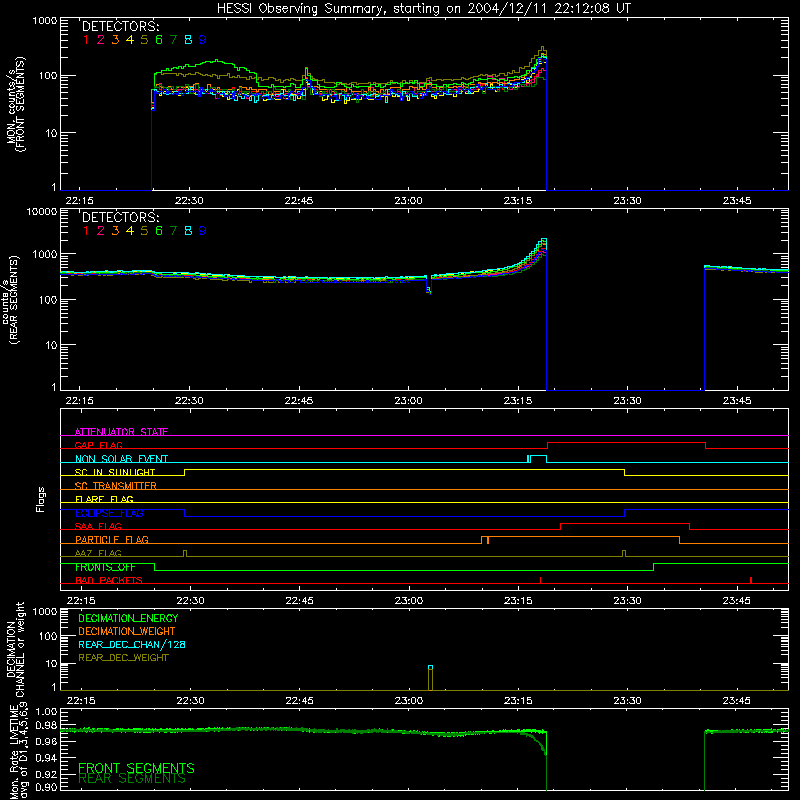The height and width of the screenshot is (800, 800).
Task: Select red detector 1 in front segments legend
Action: coord(86,40)
